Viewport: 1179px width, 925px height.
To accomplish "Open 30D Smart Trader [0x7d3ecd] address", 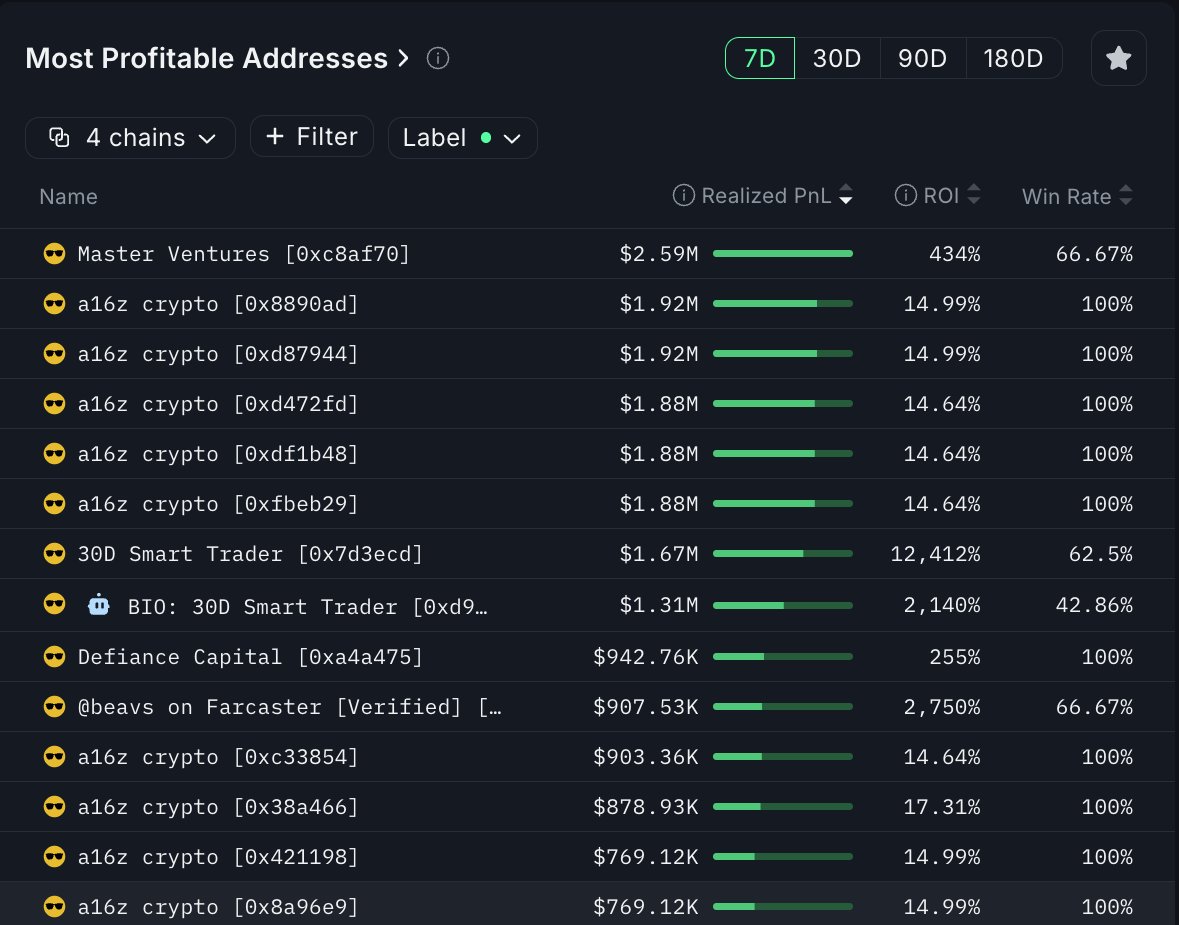I will [250, 554].
